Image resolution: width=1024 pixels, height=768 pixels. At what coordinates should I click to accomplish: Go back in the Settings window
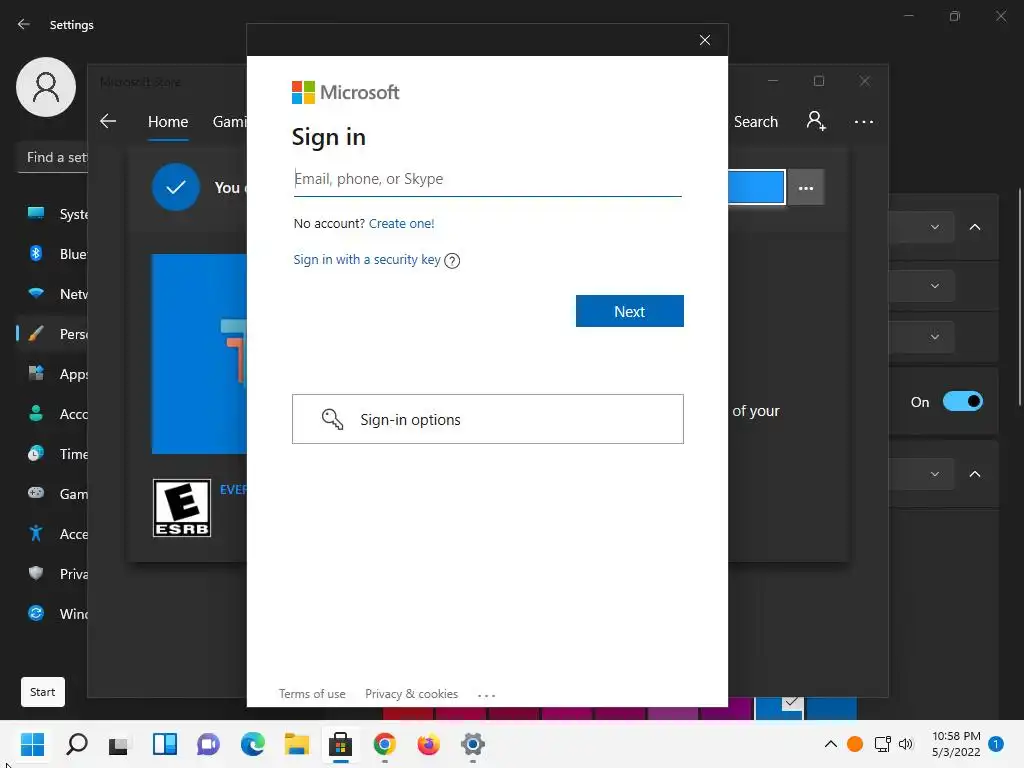(24, 24)
